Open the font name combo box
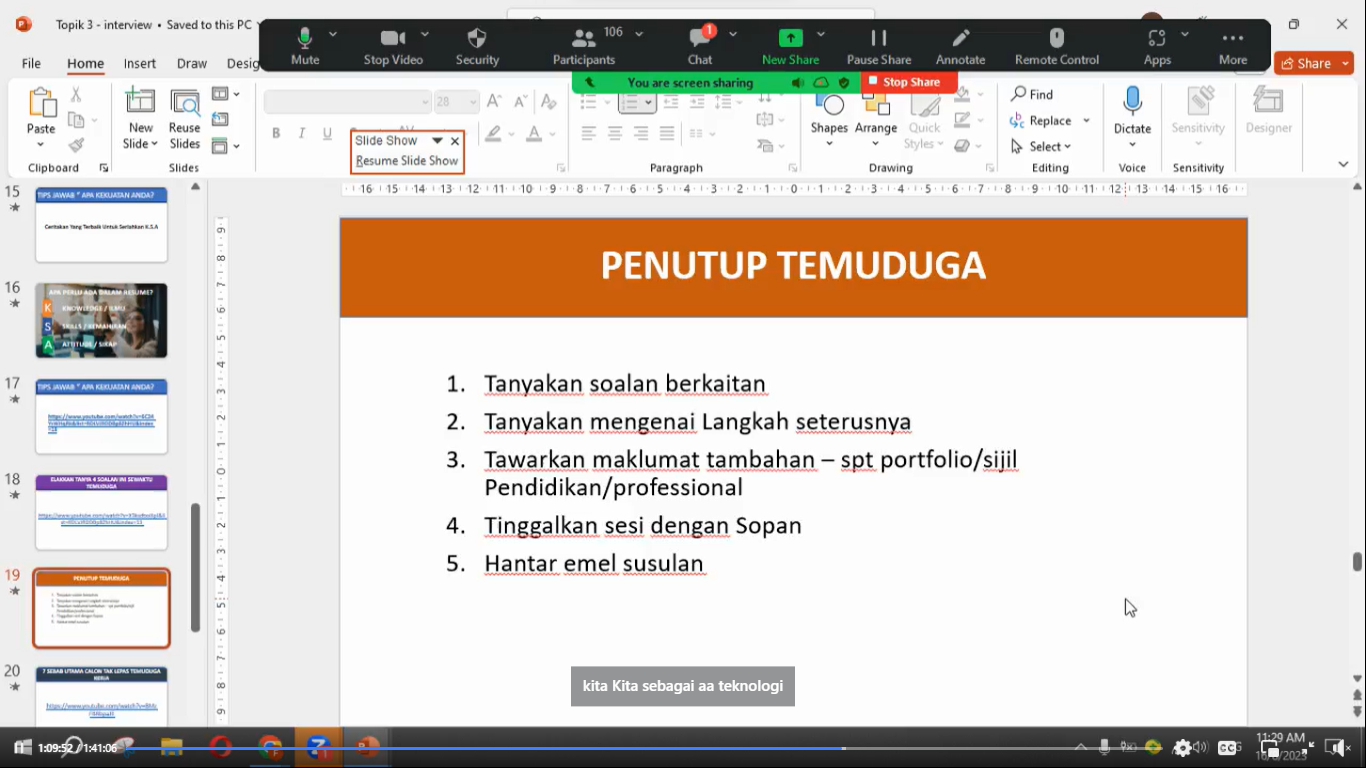 coord(347,102)
